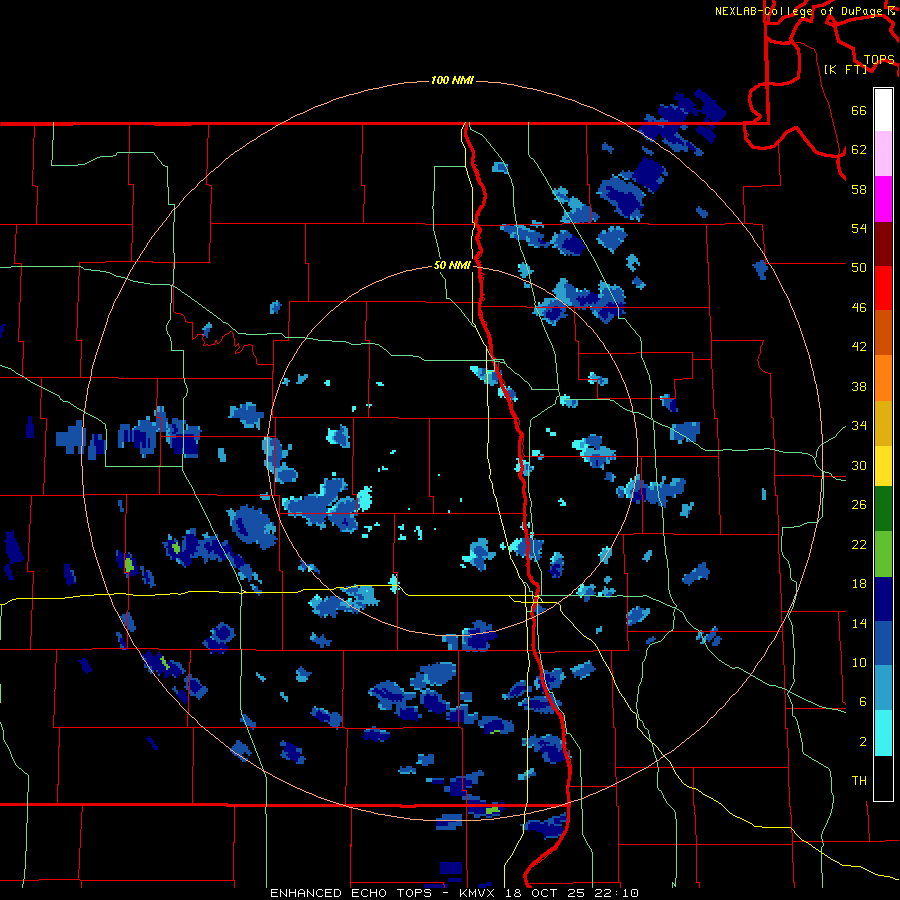Screen dimensions: 900x900
Task: Click the legend value 54
Action: (859, 228)
